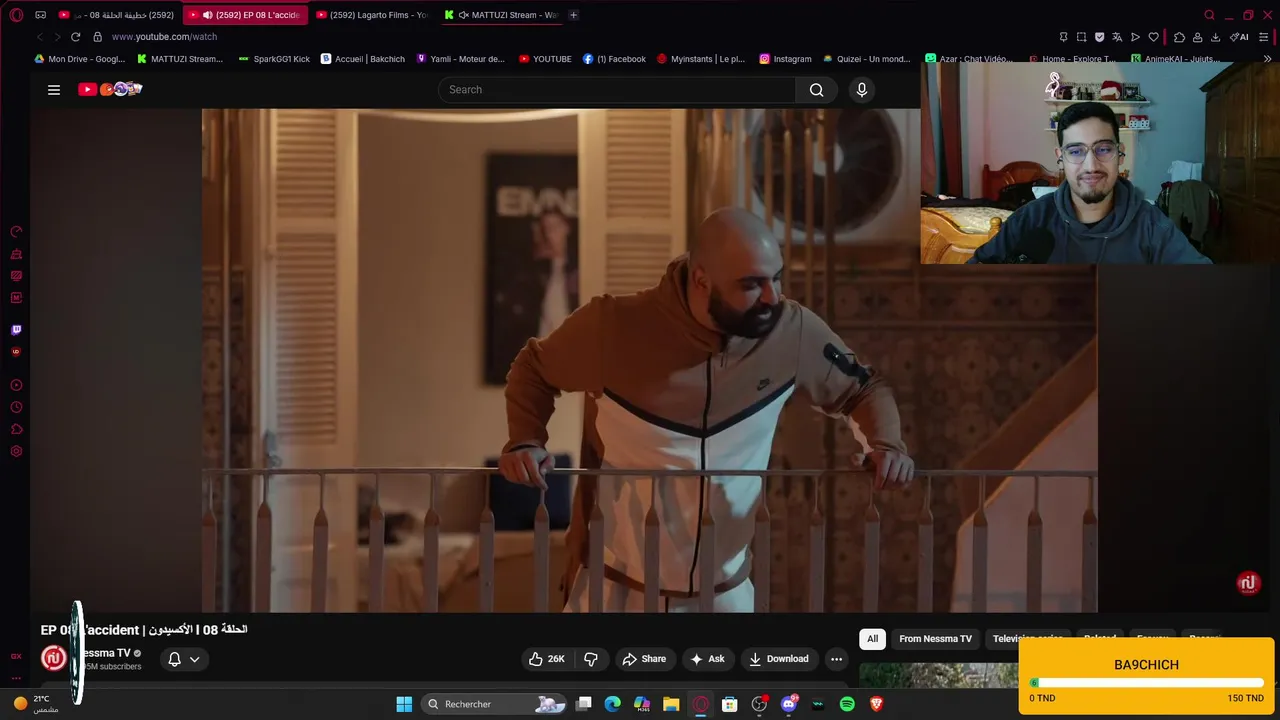Open the Opera AI assistant button
This screenshot has height=720, width=1280.
(x=1239, y=37)
